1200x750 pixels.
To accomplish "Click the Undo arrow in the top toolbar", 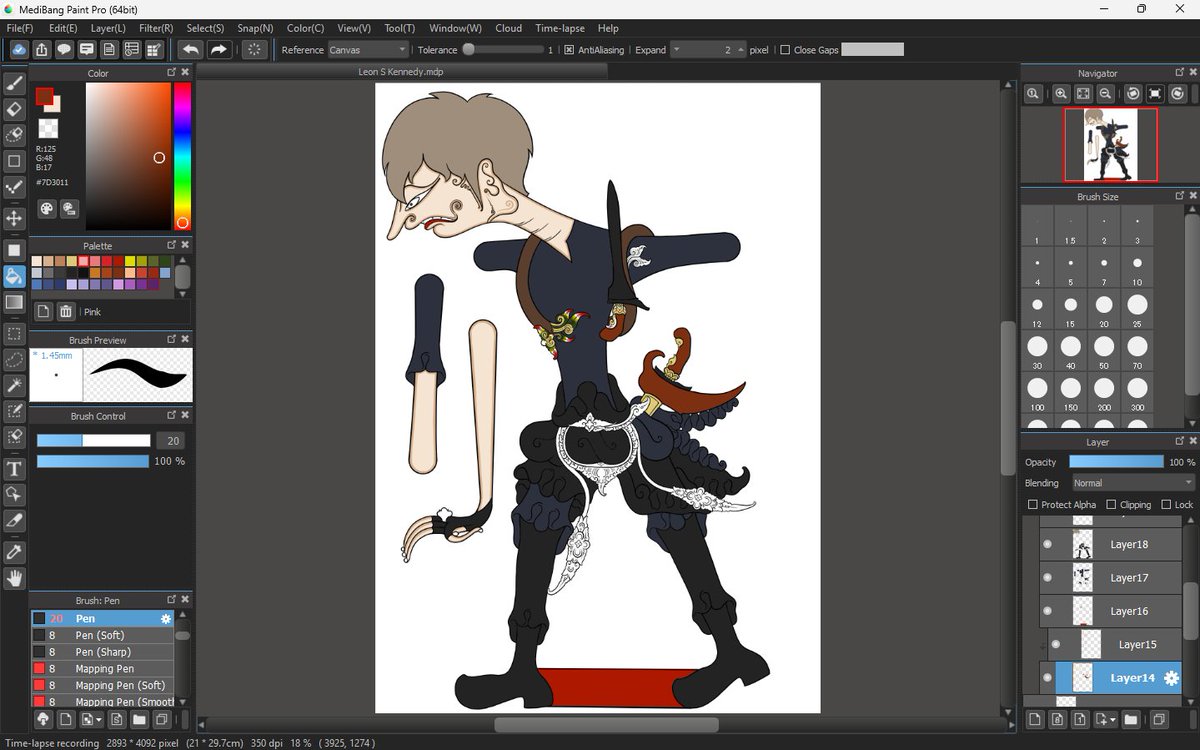I will (190, 49).
